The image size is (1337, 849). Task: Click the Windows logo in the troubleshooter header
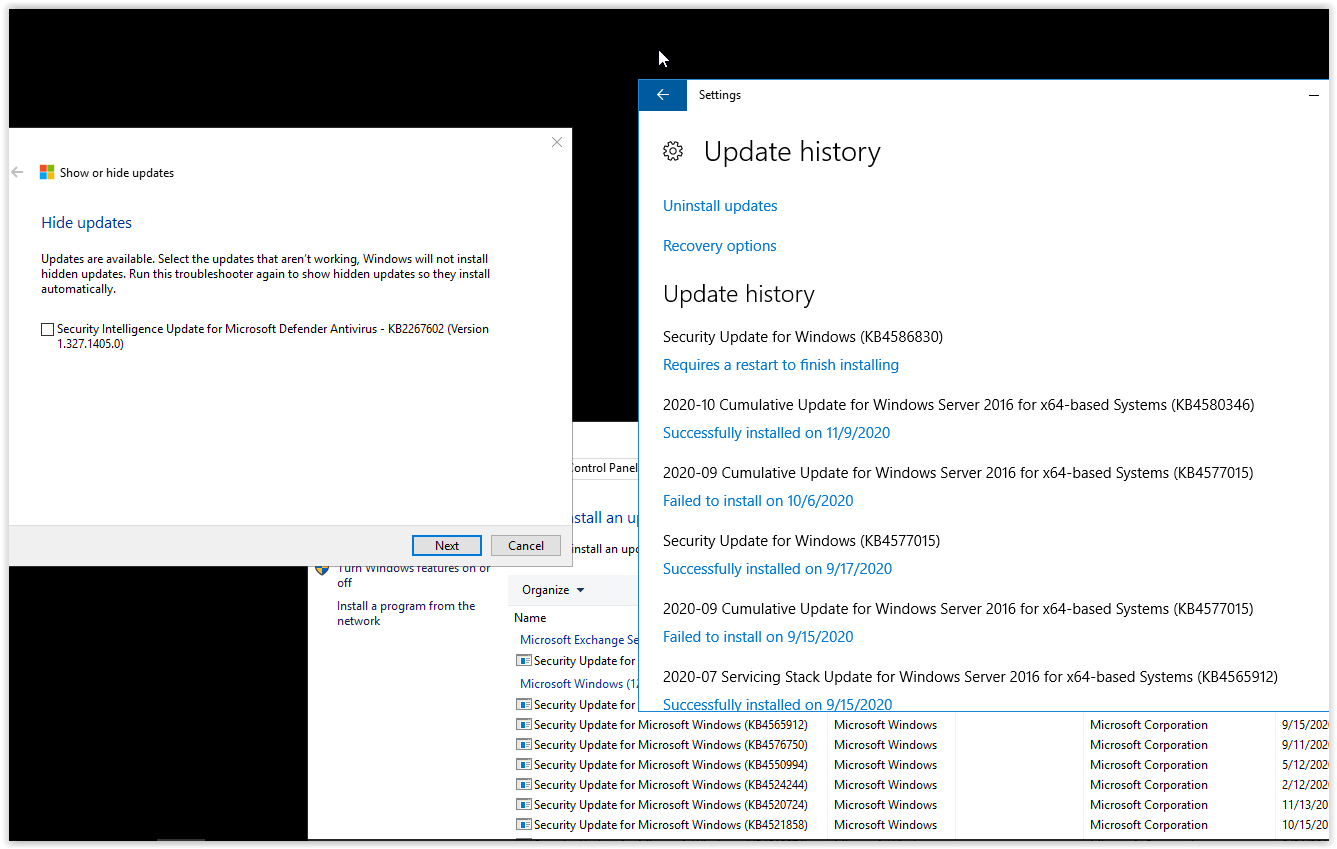pyautogui.click(x=46, y=171)
